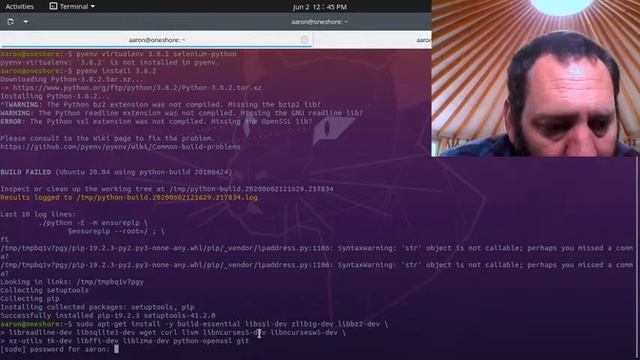This screenshot has width=640, height=360.
Task: Click the 'xz-utils tk-dev libffi-dev' continuation line
Action: click(x=124, y=341)
